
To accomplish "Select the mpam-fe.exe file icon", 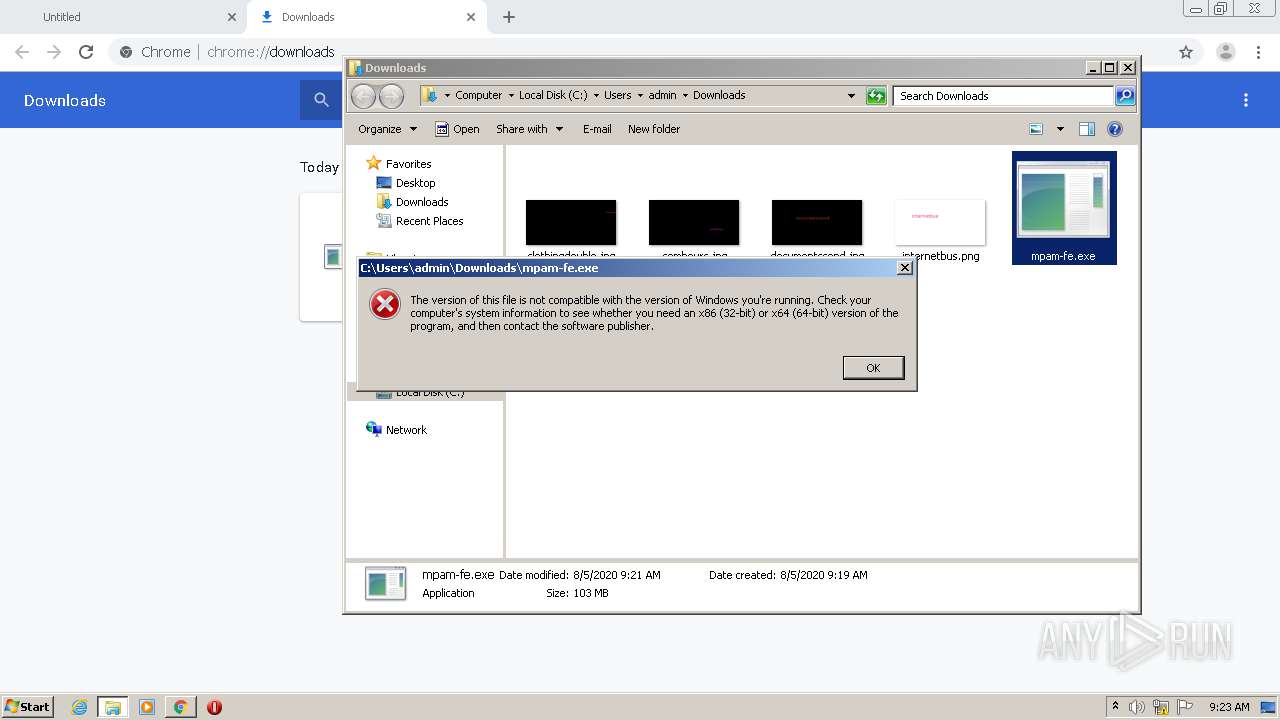I will point(1064,207).
